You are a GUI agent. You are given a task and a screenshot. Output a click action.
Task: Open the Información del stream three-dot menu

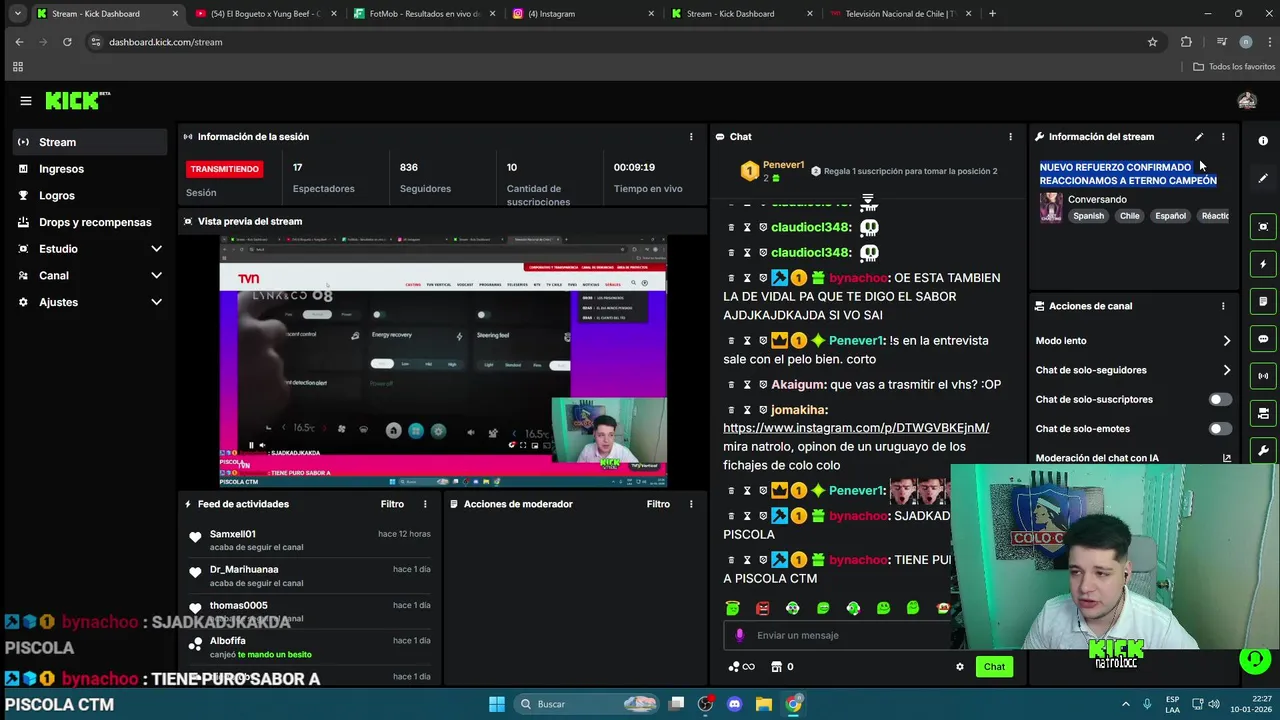[x=1222, y=137]
